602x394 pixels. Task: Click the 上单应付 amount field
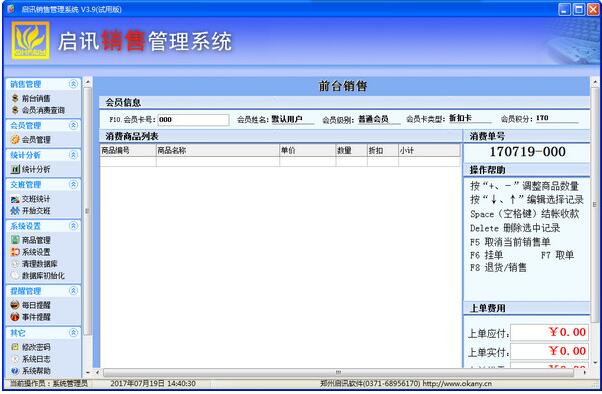pos(549,332)
